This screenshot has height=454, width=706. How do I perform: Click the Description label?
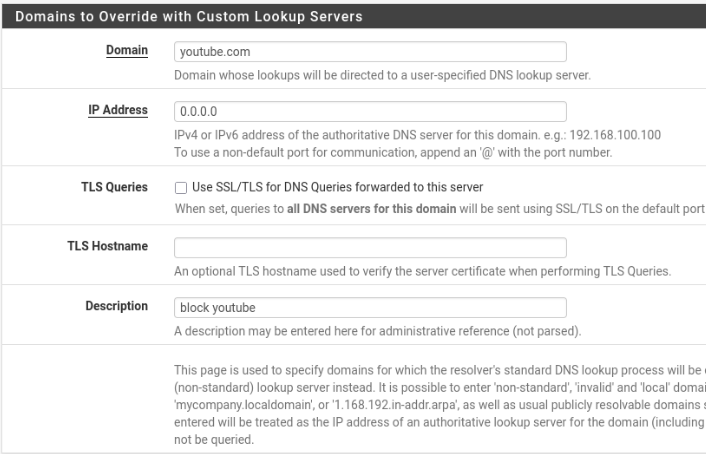117,306
